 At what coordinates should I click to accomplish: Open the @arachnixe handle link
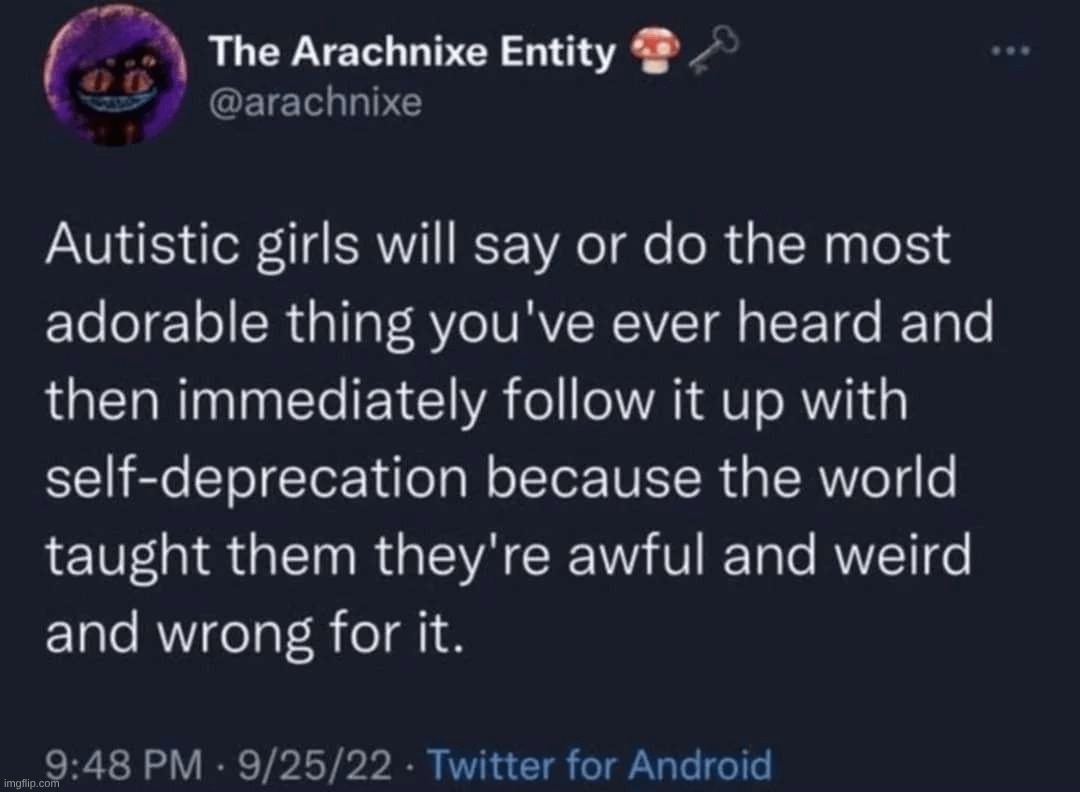point(316,104)
